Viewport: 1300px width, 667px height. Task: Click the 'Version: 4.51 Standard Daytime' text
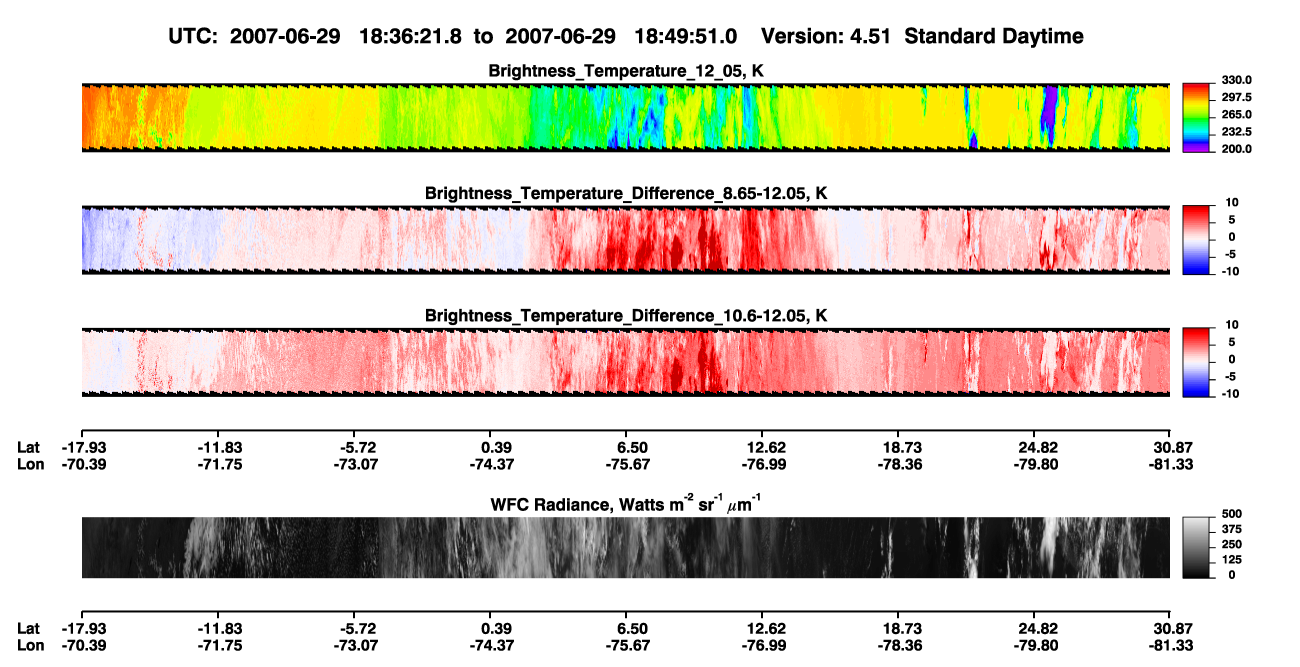tap(922, 36)
